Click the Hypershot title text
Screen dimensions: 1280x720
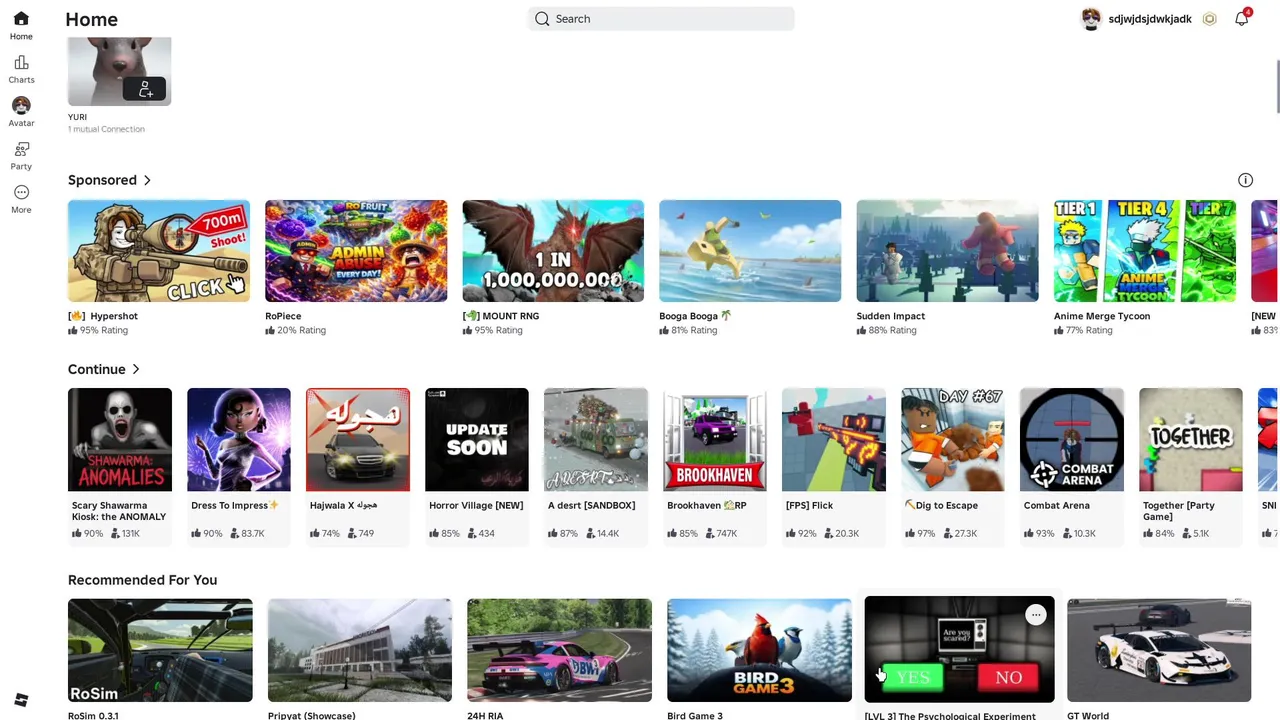103,316
